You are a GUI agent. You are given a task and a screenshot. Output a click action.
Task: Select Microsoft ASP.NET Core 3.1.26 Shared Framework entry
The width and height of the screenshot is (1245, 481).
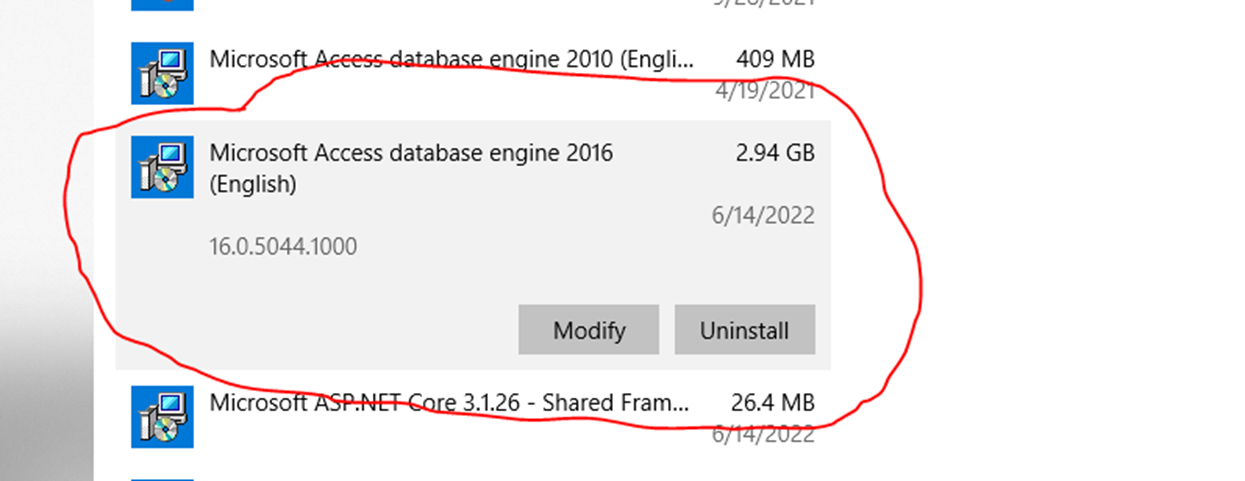[450, 403]
